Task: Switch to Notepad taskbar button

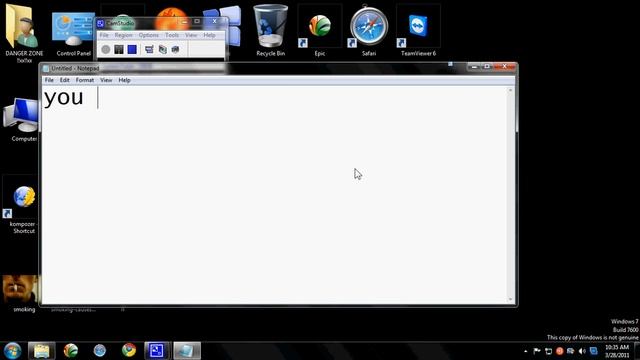Action: pos(187,351)
